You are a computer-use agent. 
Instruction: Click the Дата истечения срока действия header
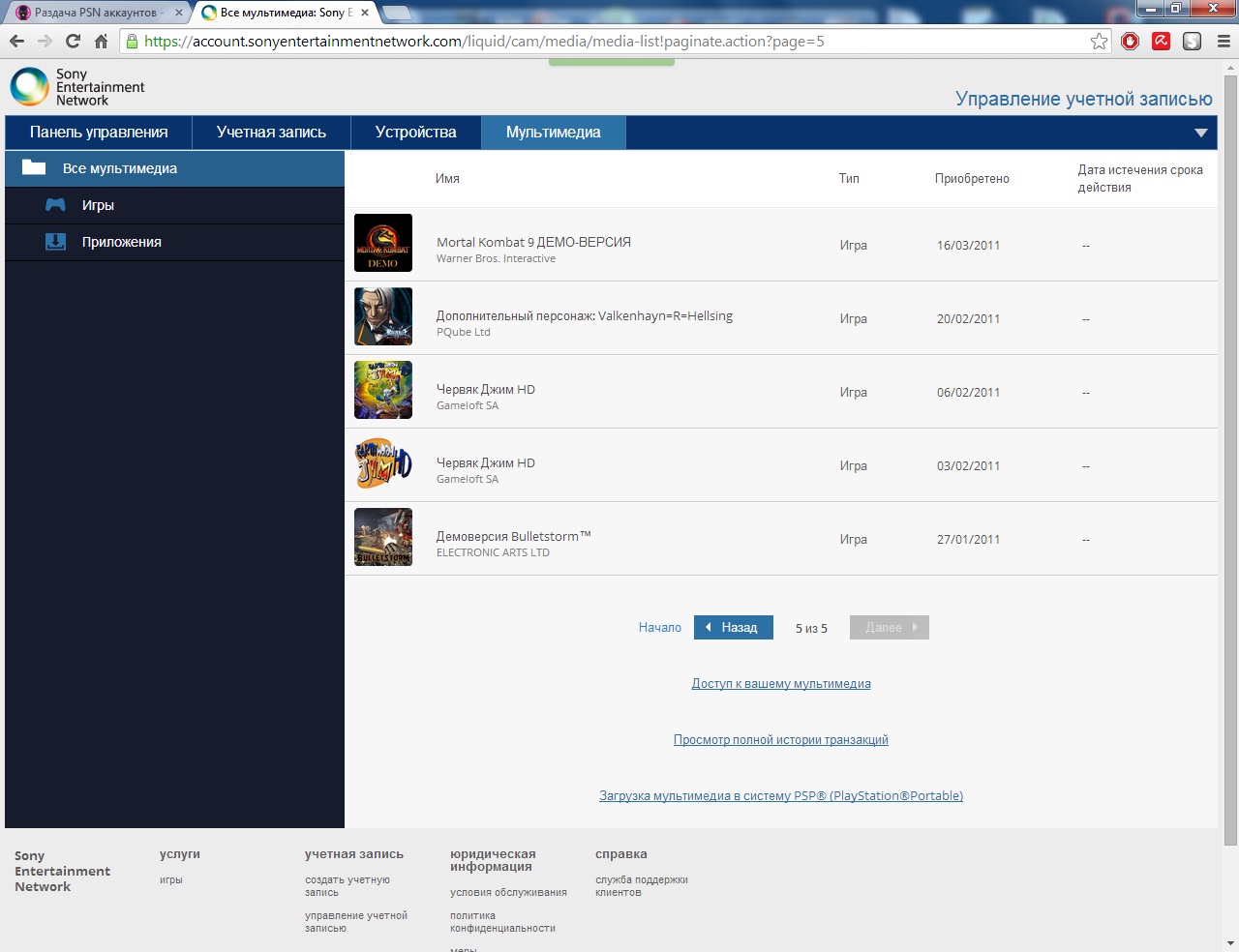click(x=1140, y=178)
